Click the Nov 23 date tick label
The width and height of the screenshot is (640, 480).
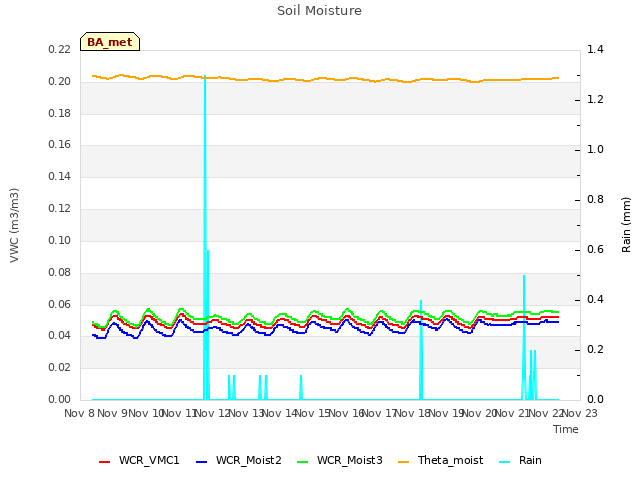580,413
